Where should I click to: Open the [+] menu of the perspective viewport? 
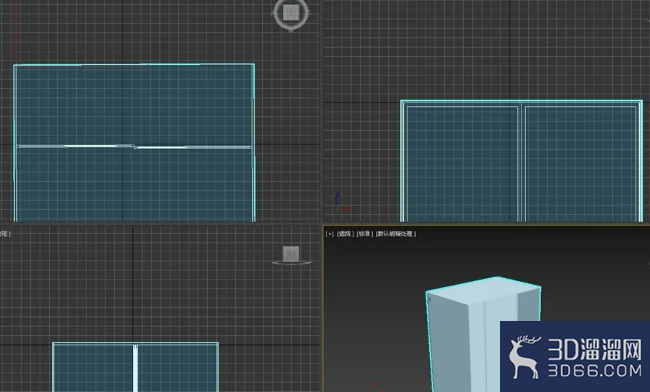pos(330,234)
